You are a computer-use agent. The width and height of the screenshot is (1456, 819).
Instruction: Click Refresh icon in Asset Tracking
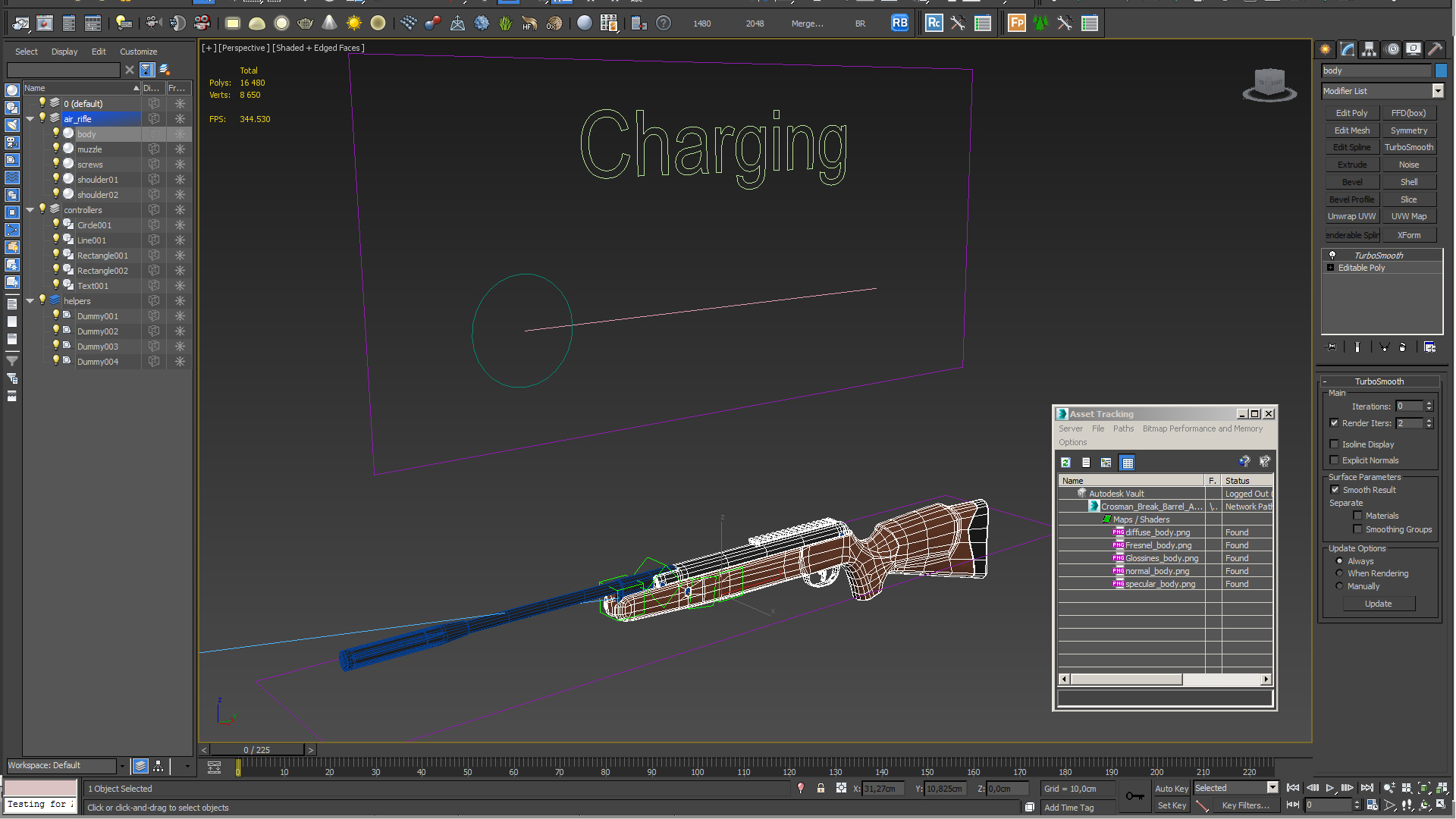(x=1065, y=463)
